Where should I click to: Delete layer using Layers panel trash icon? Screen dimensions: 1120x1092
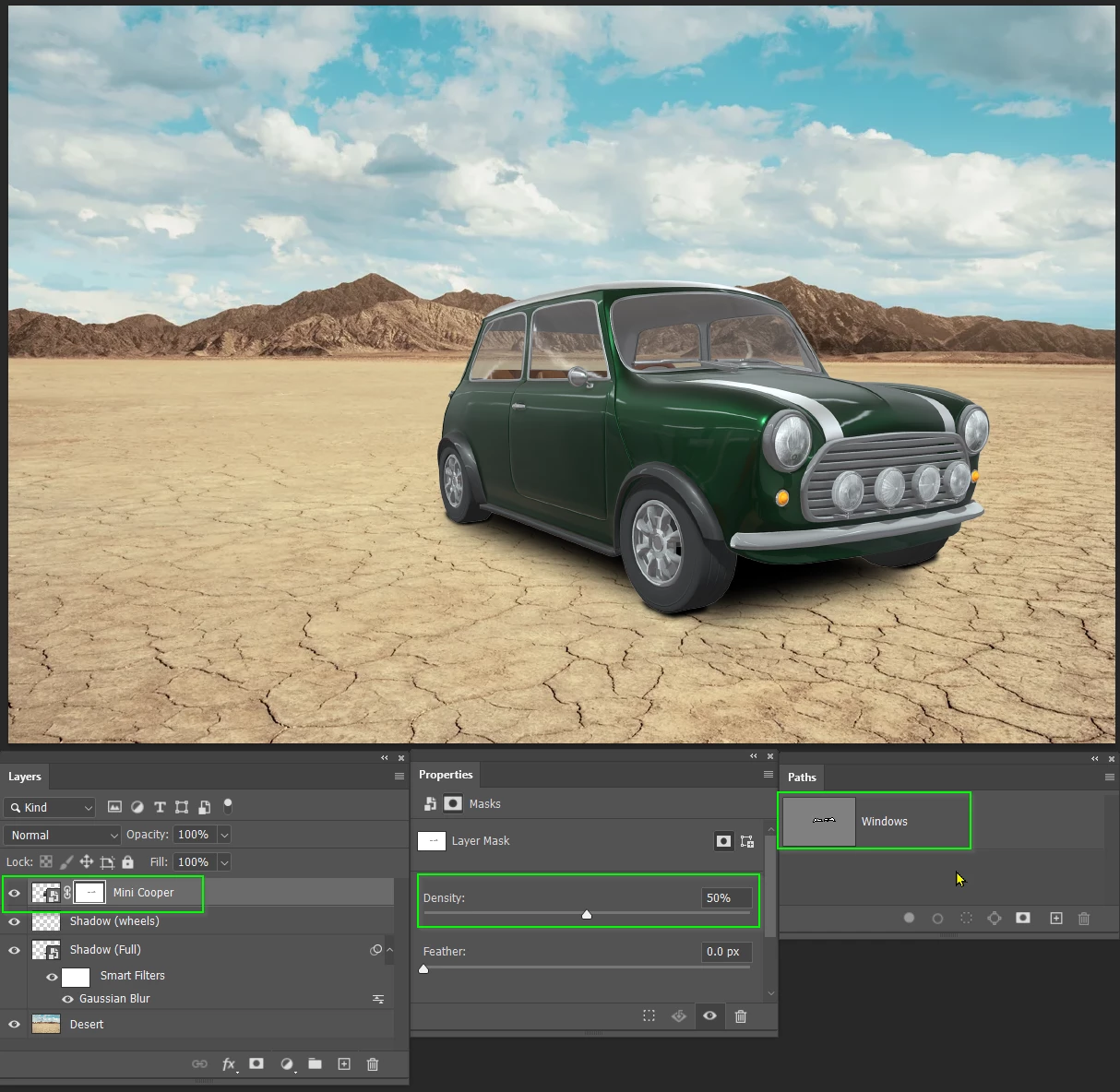(x=373, y=1064)
